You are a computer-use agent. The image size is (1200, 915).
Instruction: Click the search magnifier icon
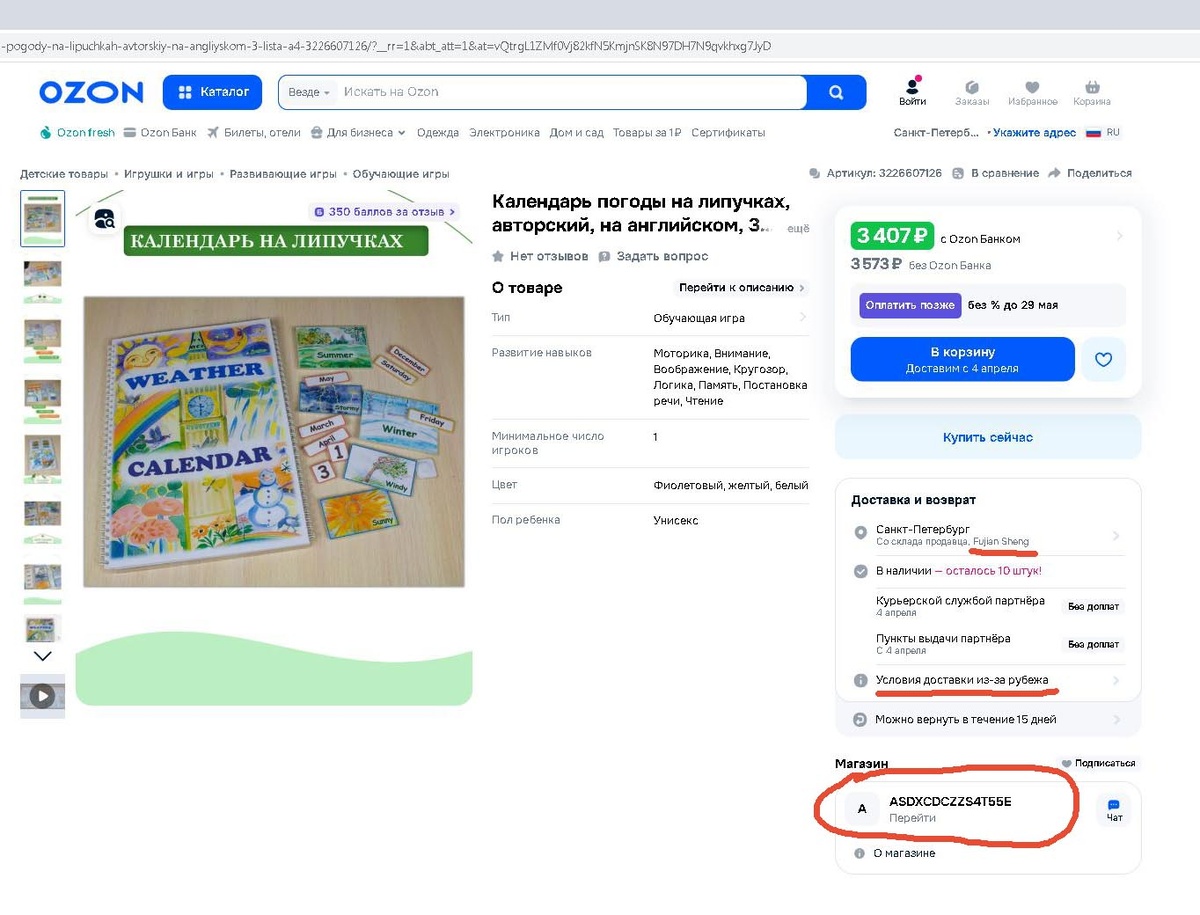click(x=837, y=92)
